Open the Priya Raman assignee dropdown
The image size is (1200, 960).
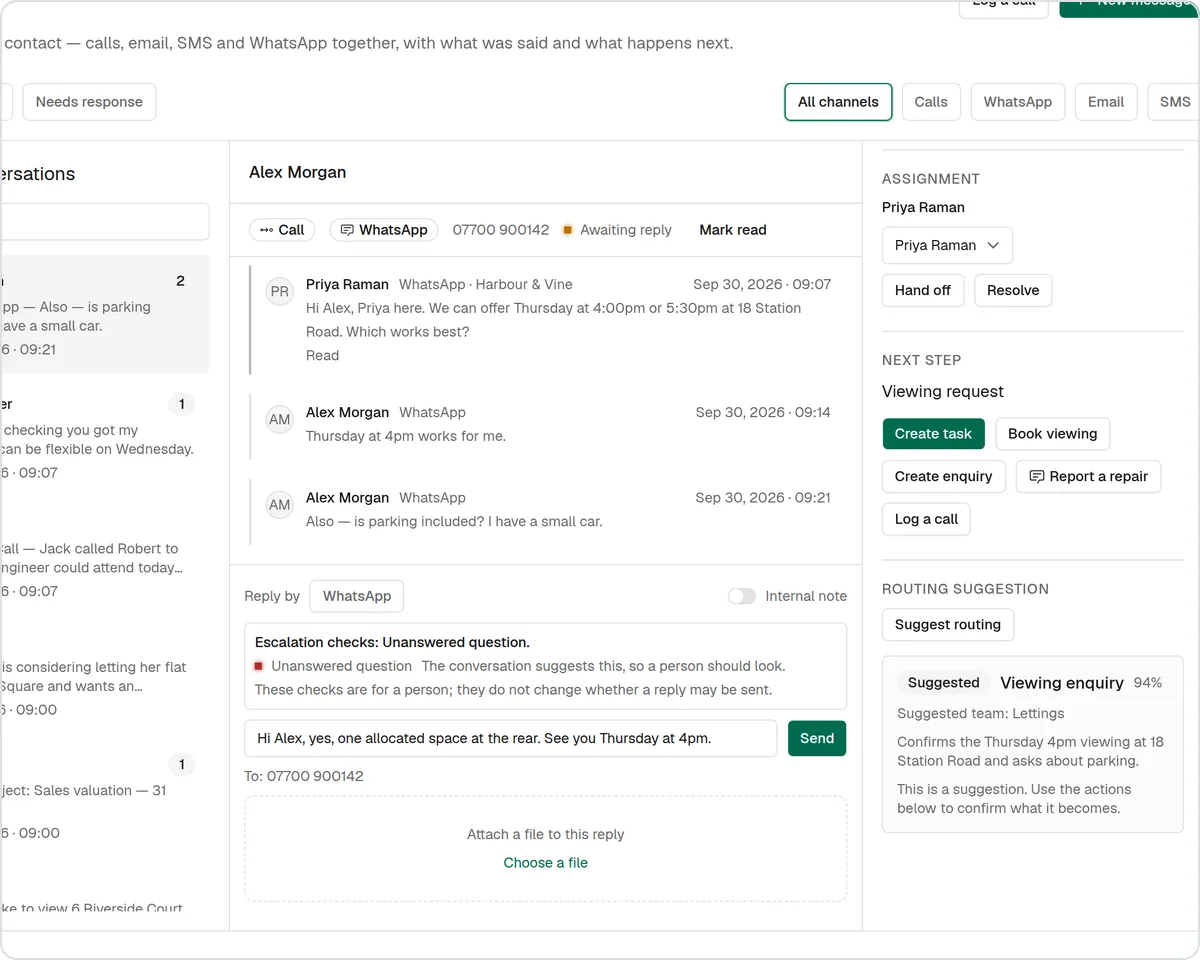(x=947, y=245)
